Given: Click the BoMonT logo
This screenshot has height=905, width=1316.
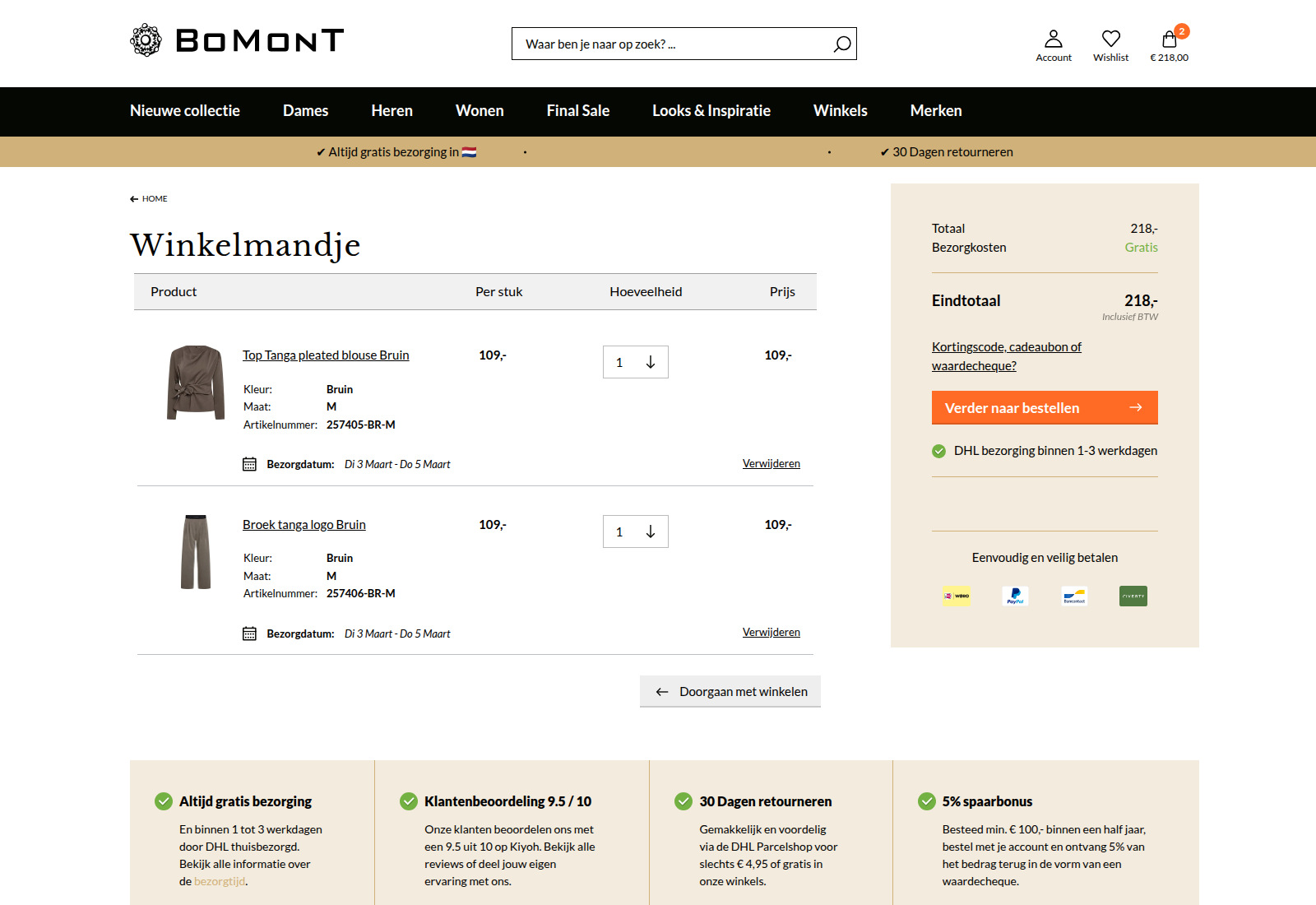Looking at the screenshot, I should coord(237,40).
